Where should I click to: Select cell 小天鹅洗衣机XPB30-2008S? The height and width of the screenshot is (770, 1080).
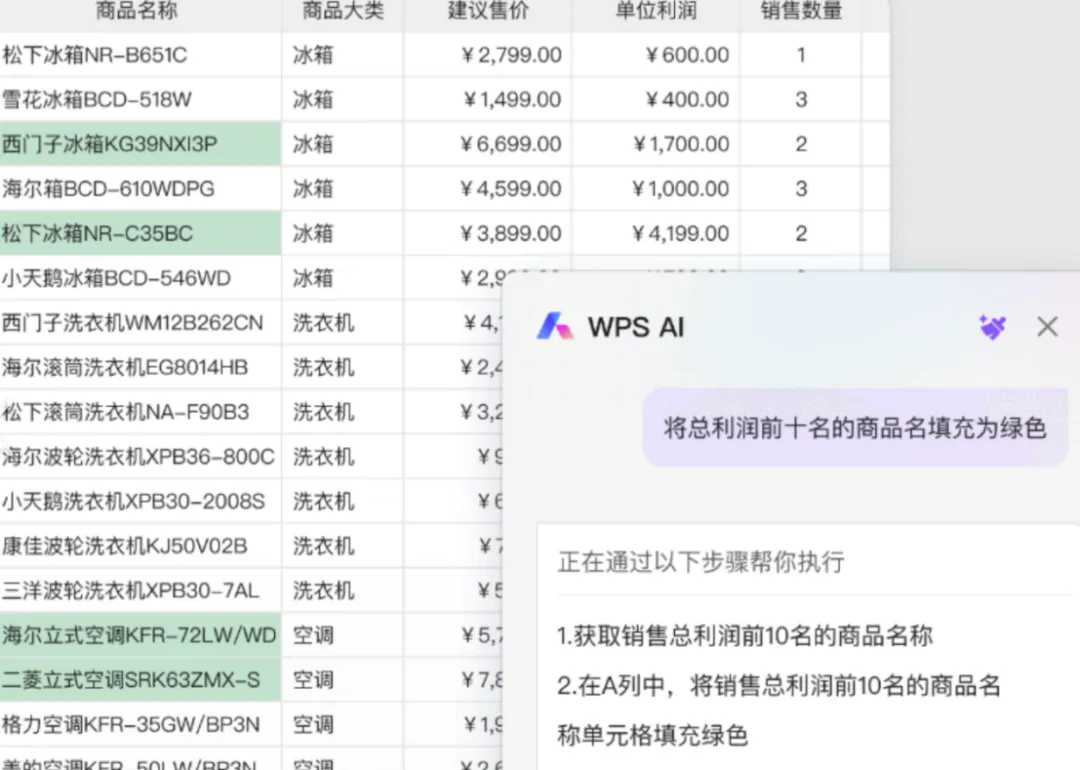141,501
